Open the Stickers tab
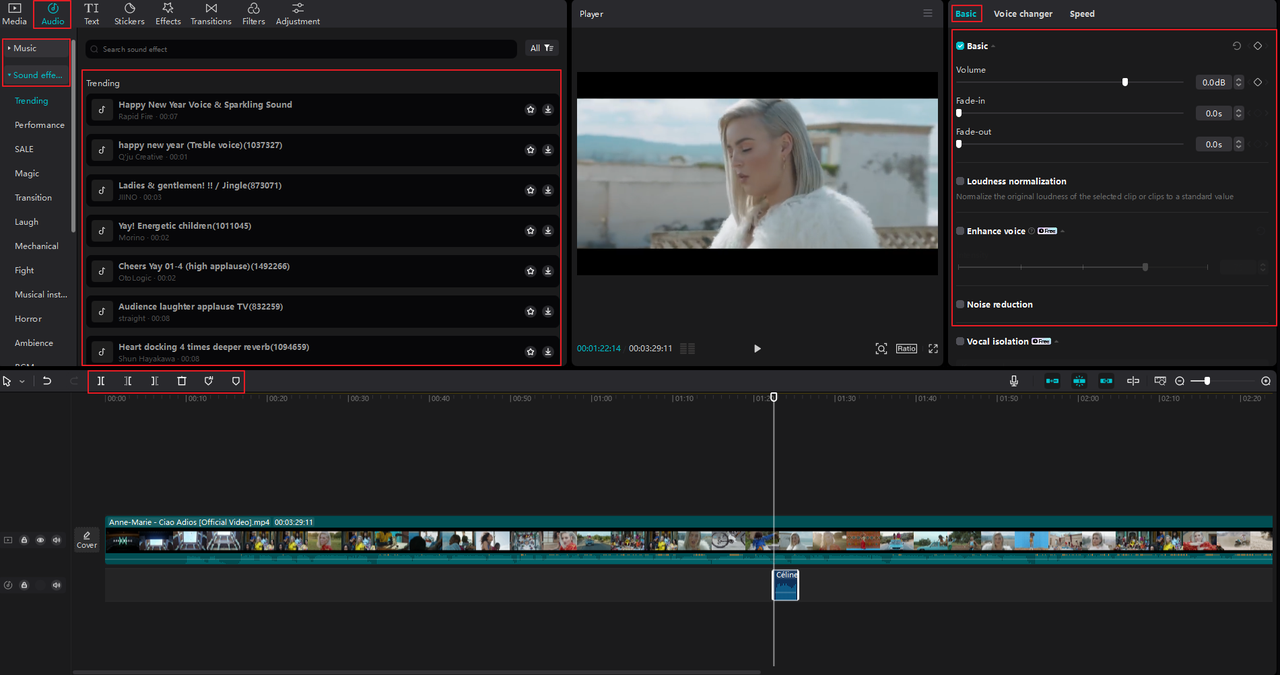Viewport: 1280px width, 675px height. pyautogui.click(x=129, y=14)
